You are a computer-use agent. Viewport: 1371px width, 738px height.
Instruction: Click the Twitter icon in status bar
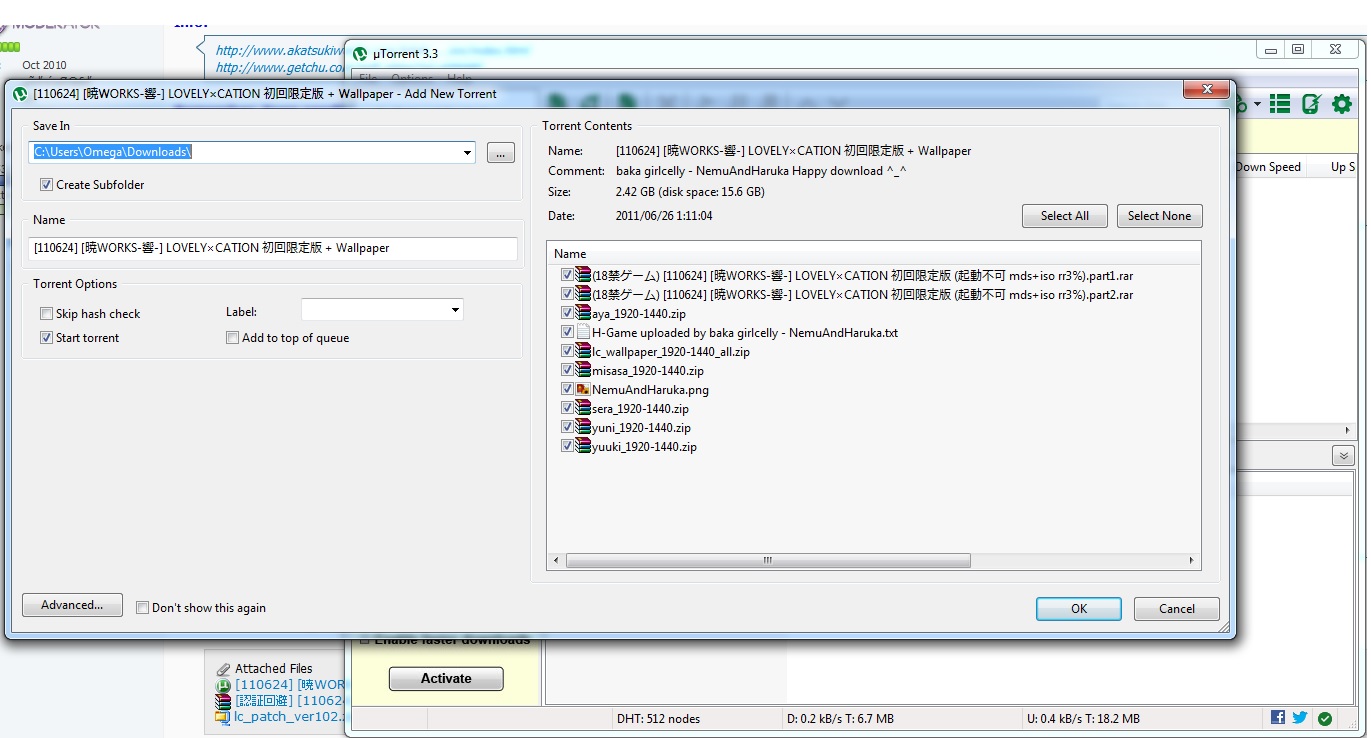point(1299,718)
